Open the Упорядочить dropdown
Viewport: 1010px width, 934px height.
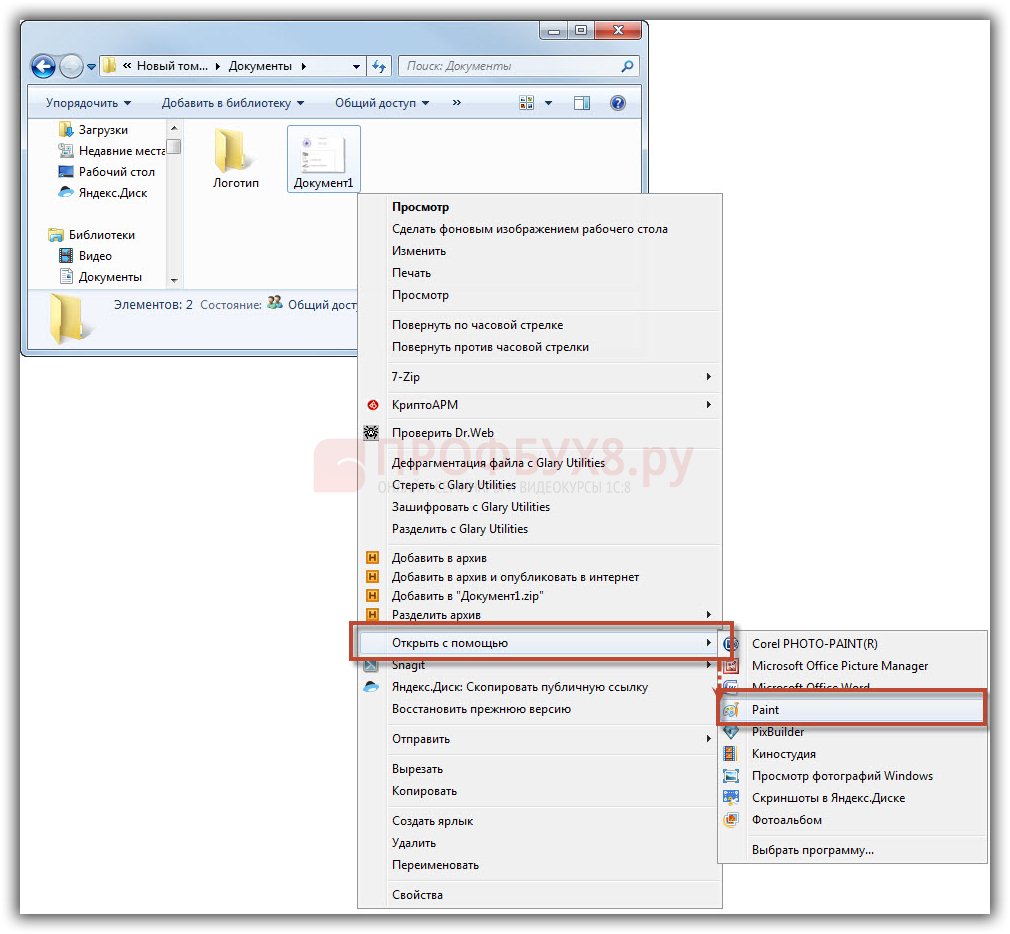[88, 103]
